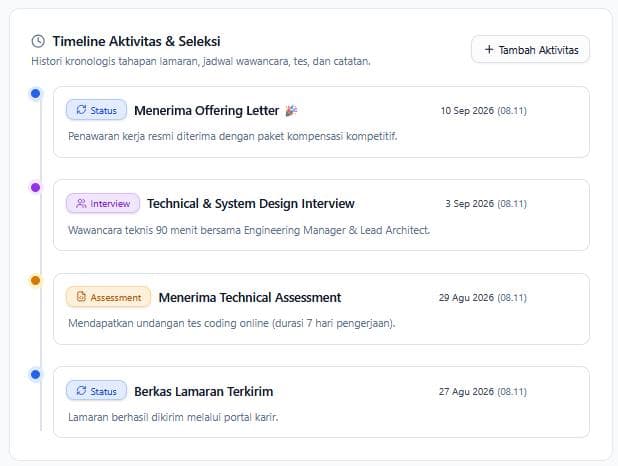
Task: Select the purple timeline dot for Interview
Action: pyautogui.click(x=35, y=187)
